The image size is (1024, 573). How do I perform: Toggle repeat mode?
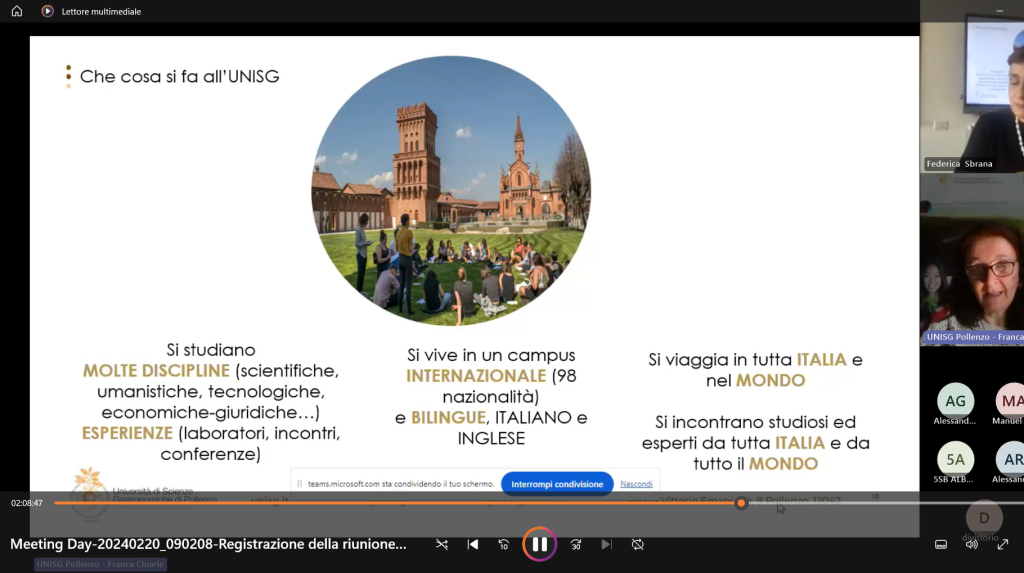[x=638, y=544]
